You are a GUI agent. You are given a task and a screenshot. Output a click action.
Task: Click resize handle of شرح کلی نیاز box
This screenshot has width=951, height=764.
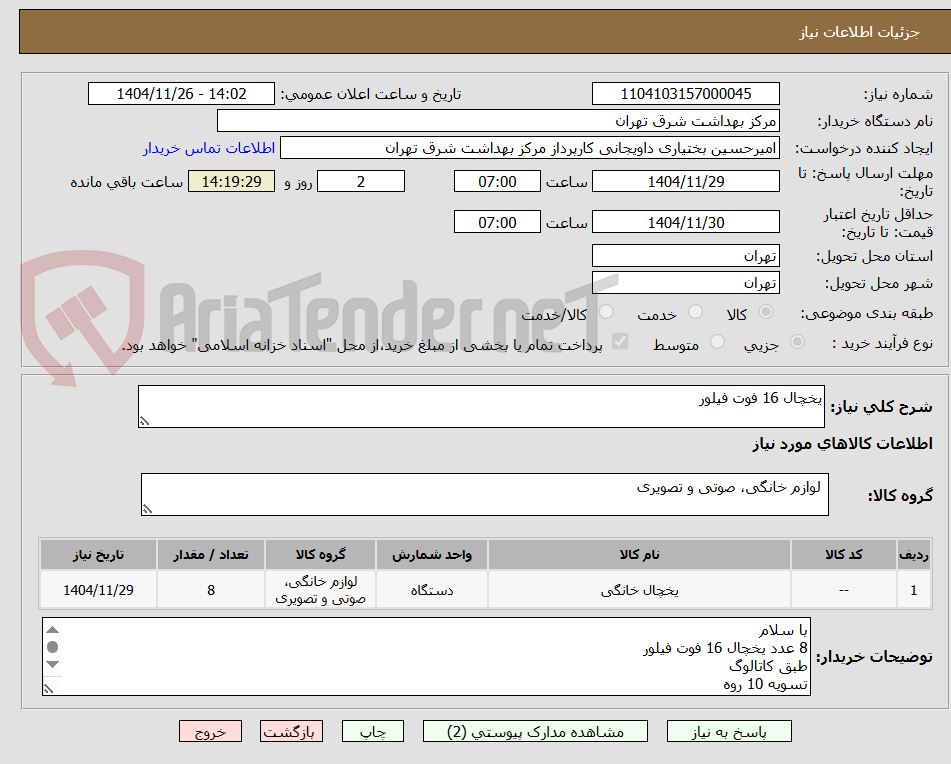pos(144,421)
